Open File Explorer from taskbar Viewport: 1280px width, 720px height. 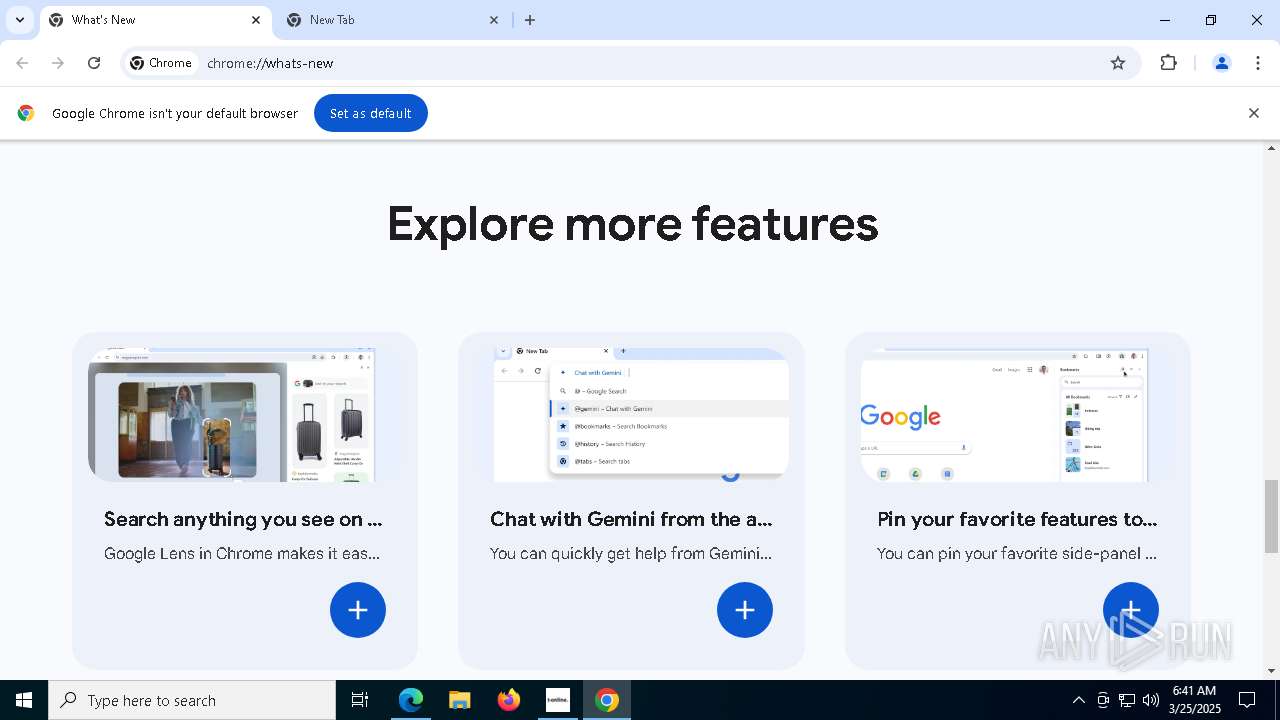[459, 700]
